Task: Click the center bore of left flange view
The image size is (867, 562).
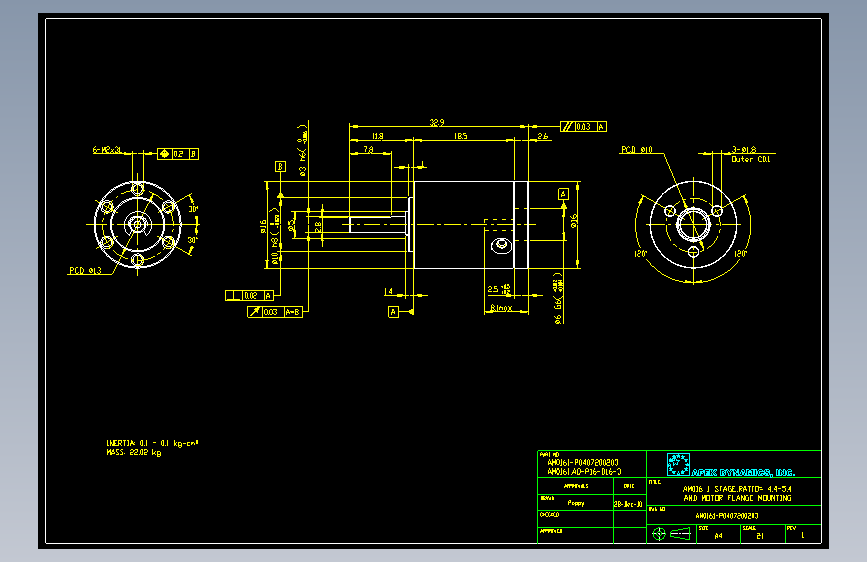Action: pos(137,224)
